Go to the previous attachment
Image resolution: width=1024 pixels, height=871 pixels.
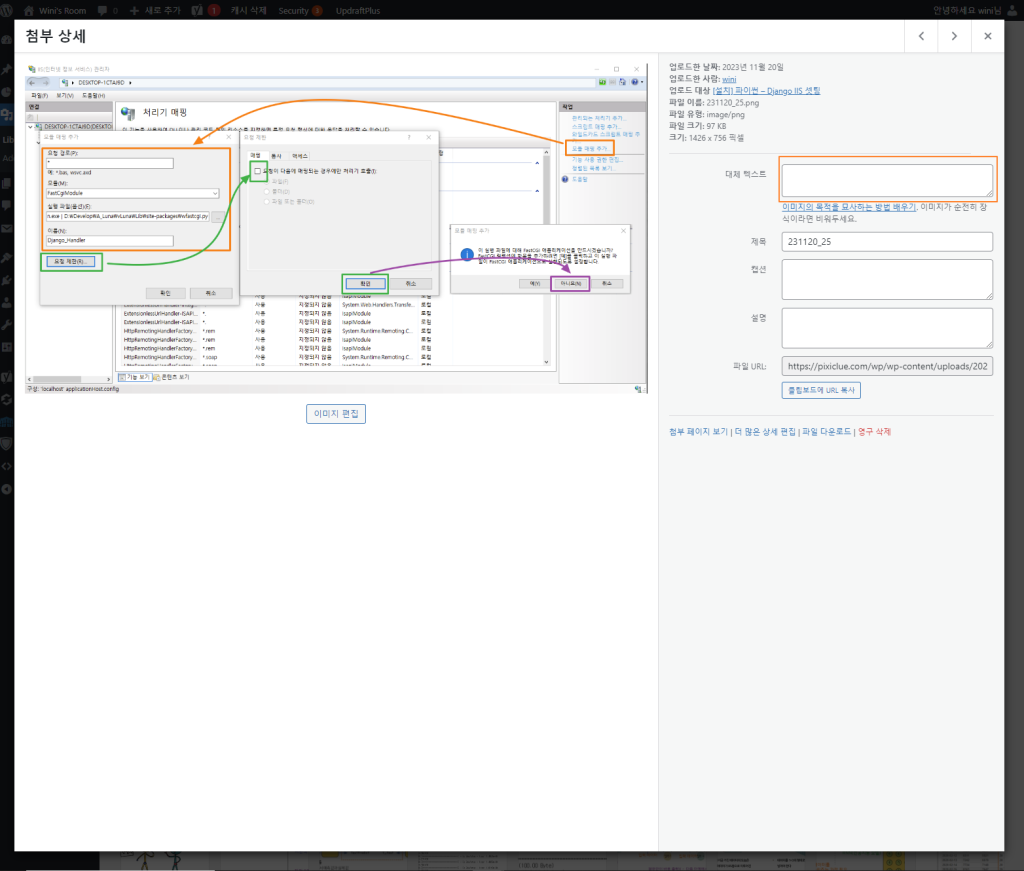[x=921, y=36]
